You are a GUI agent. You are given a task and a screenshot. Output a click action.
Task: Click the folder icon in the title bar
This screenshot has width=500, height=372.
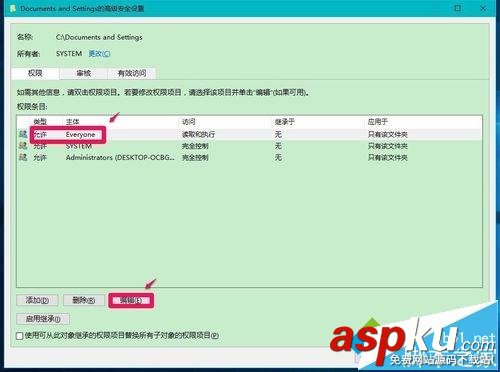click(13, 8)
